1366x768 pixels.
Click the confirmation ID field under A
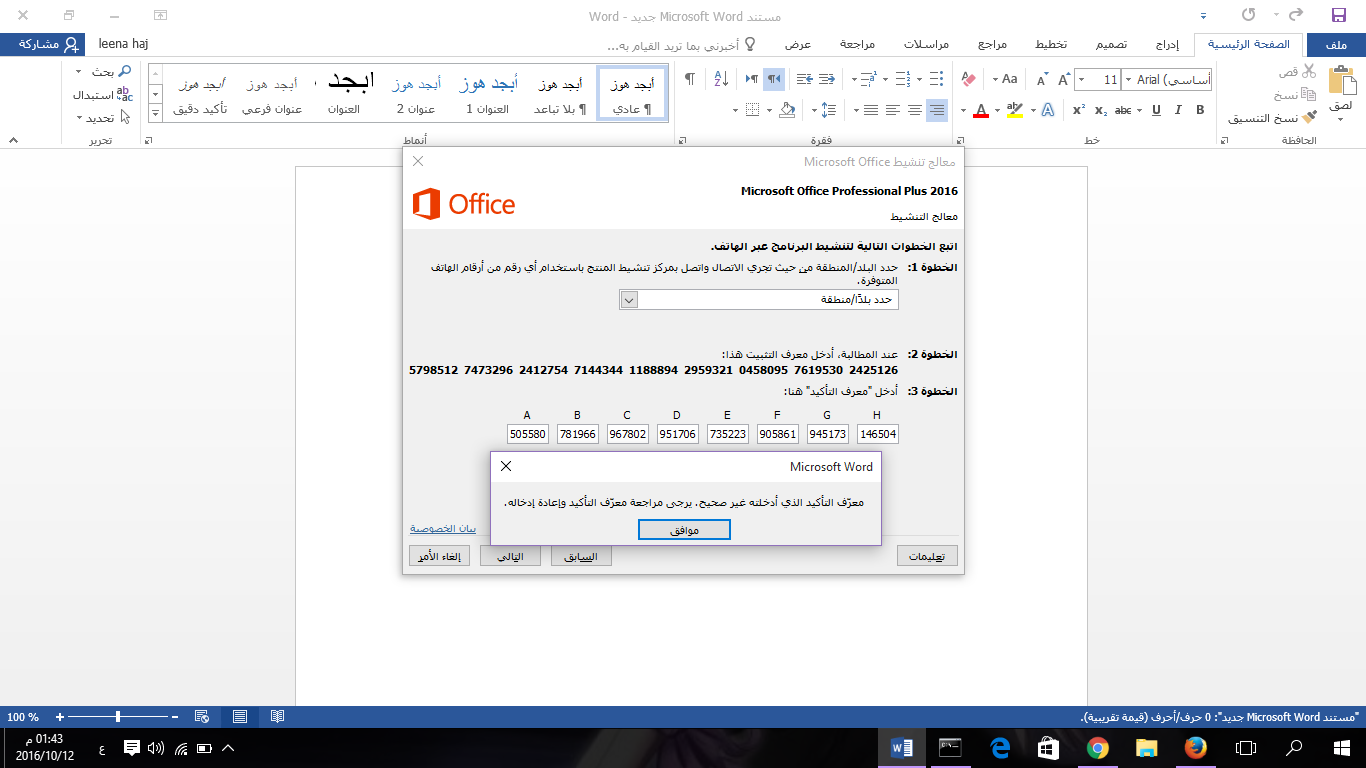click(527, 434)
